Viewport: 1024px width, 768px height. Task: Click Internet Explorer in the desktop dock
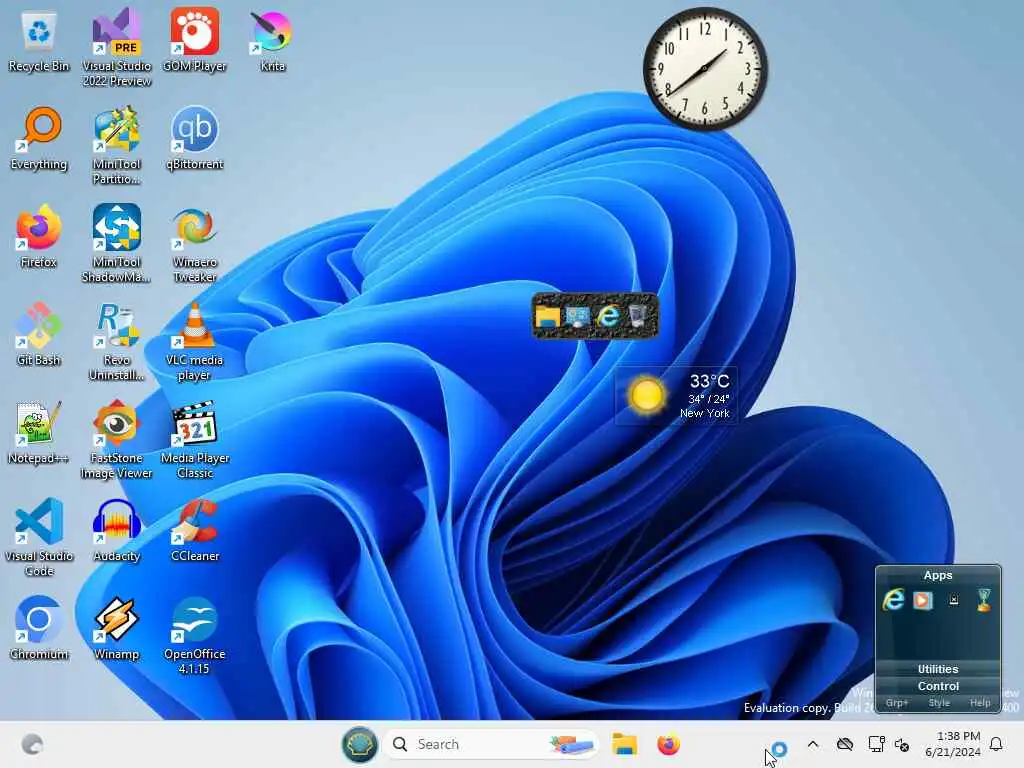coord(608,316)
